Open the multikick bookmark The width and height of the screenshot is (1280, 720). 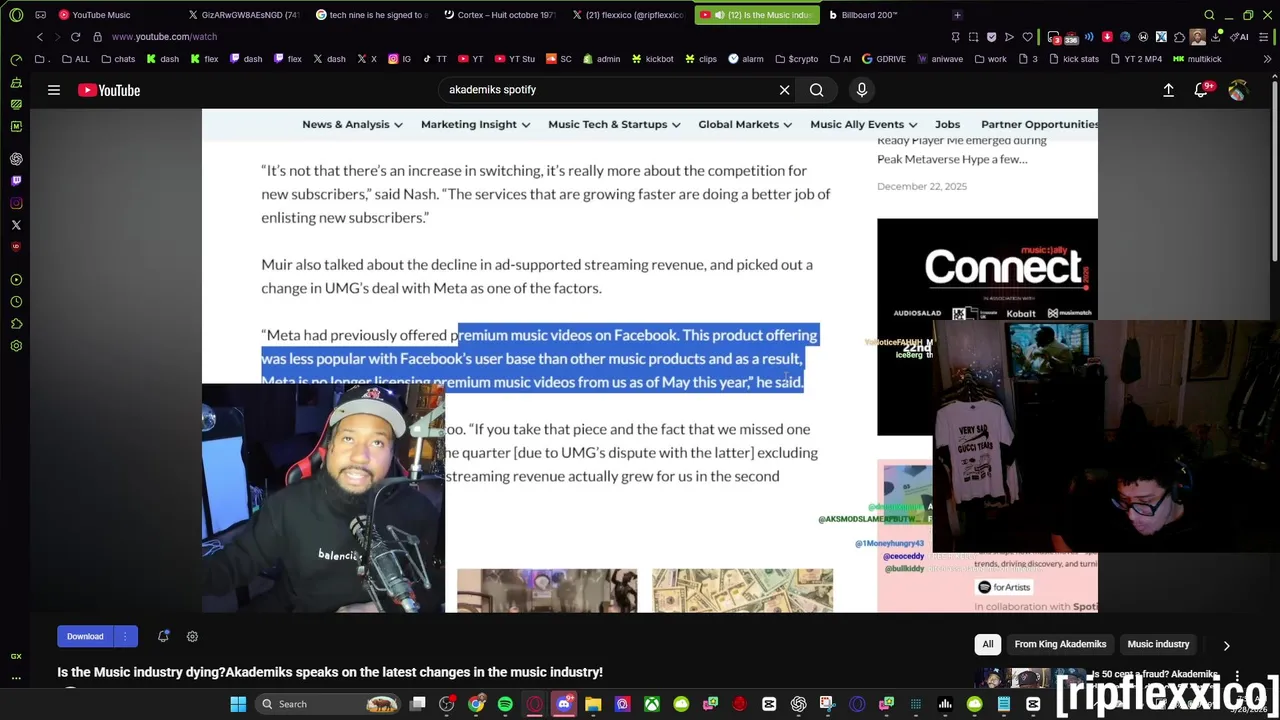point(1197,59)
